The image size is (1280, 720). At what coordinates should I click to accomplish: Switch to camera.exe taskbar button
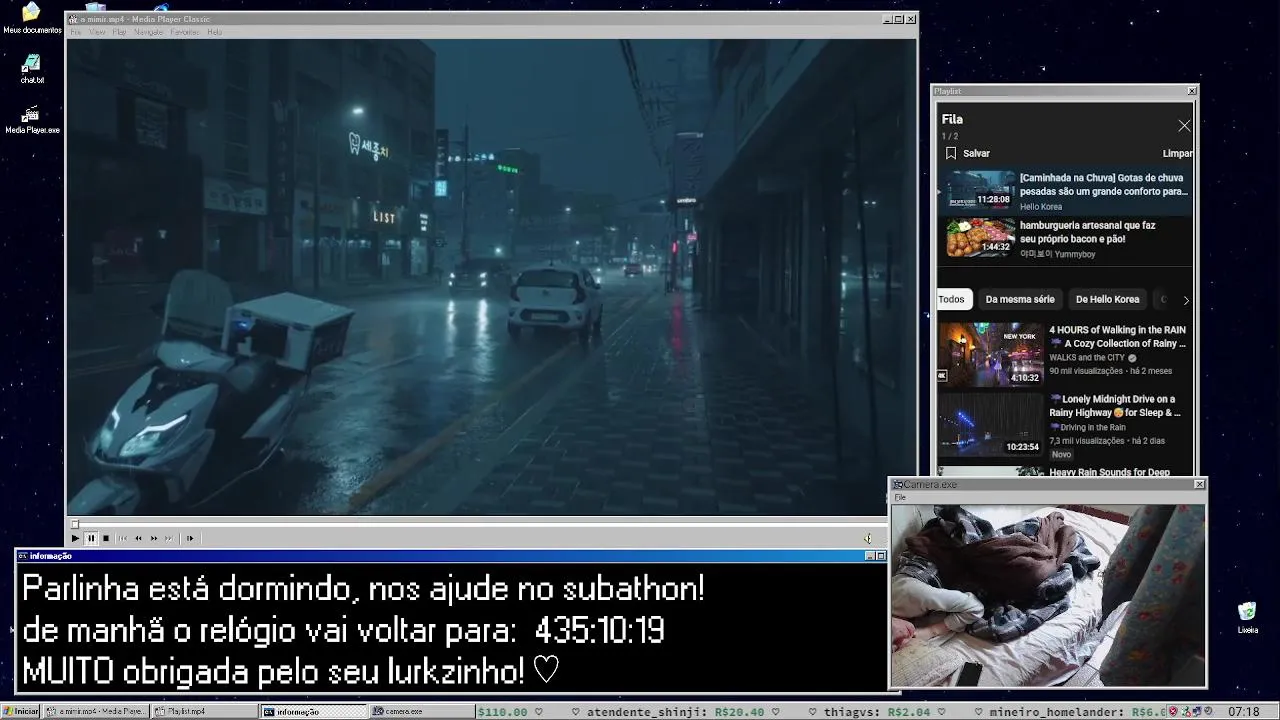(x=421, y=711)
